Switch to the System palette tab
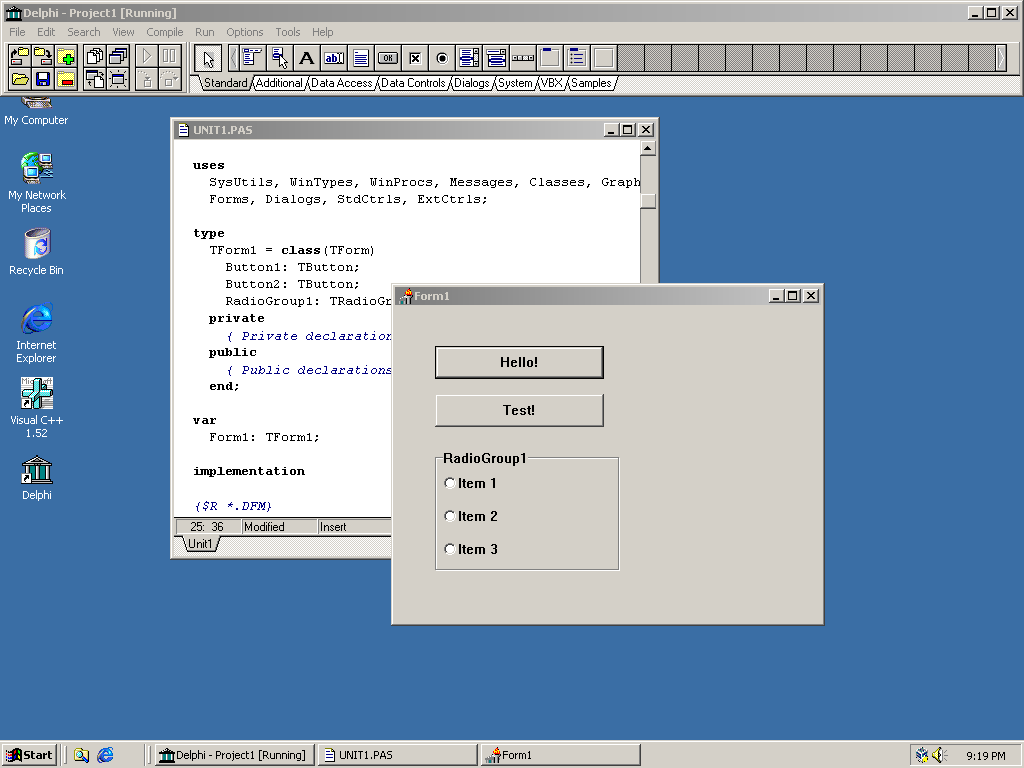Viewport: 1024px width, 768px height. 515,83
